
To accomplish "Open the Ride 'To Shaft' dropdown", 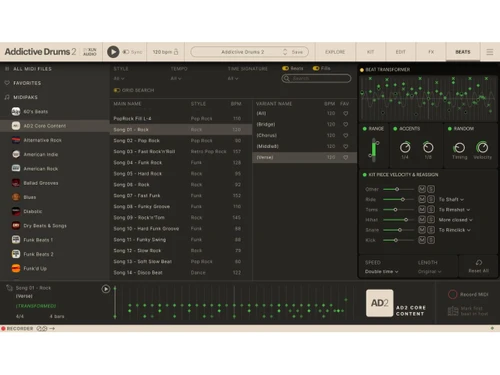I will [x=451, y=199].
